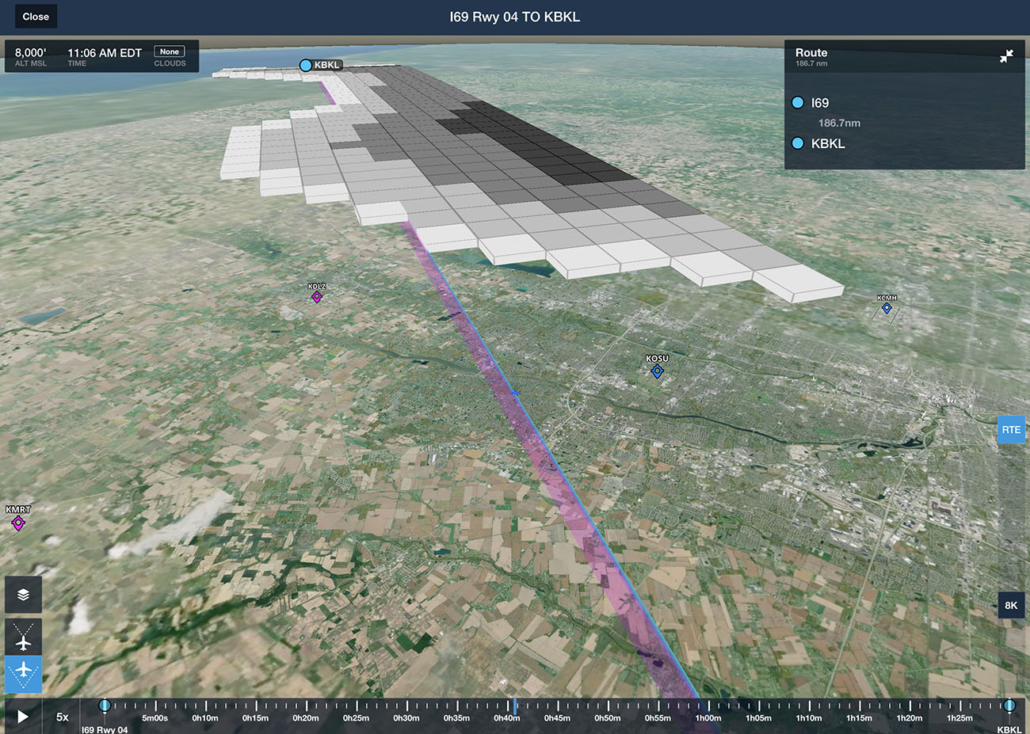Change the 5x playback speed
This screenshot has height=734, width=1030.
tap(62, 717)
